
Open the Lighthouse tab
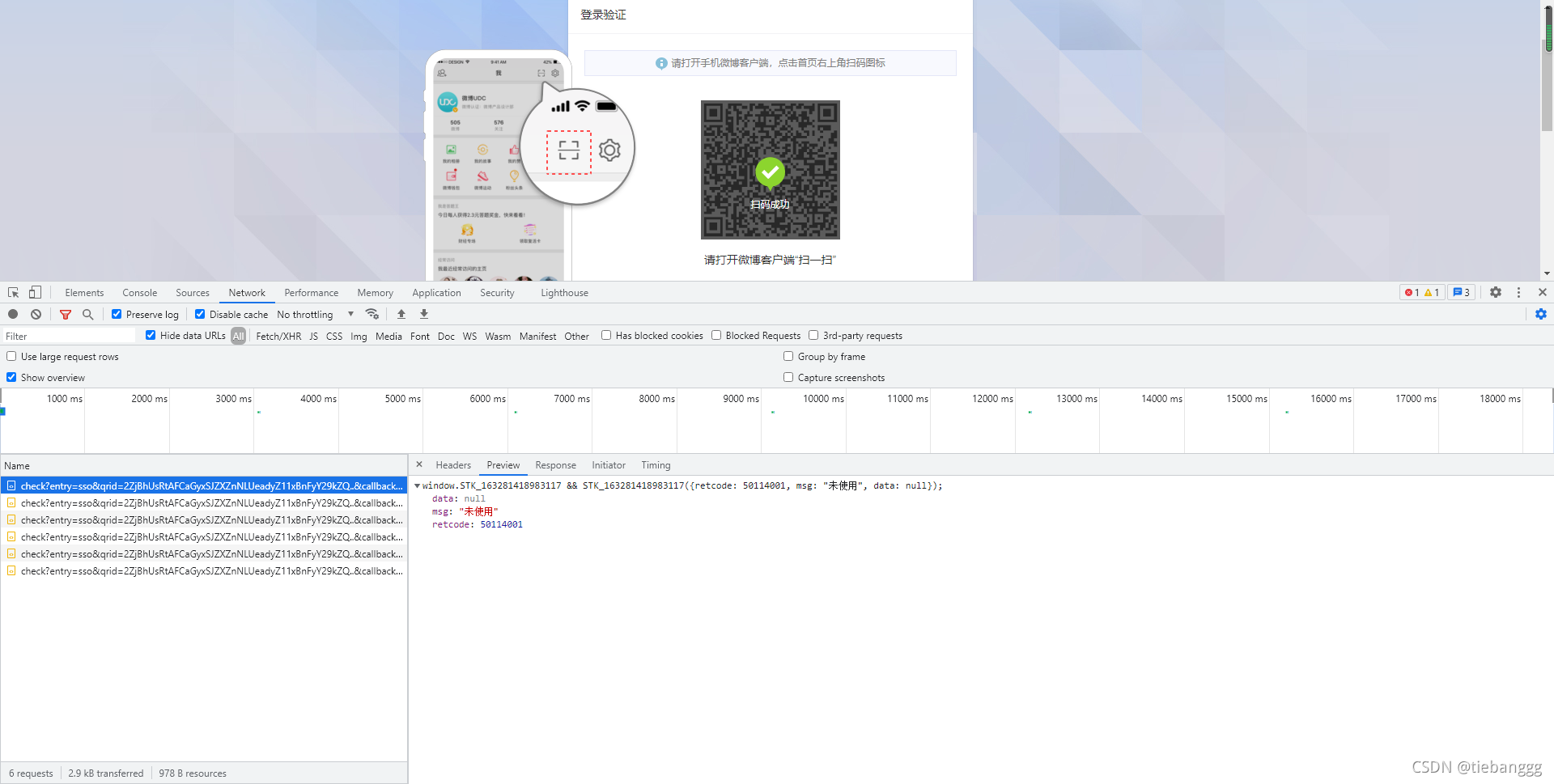tap(565, 293)
